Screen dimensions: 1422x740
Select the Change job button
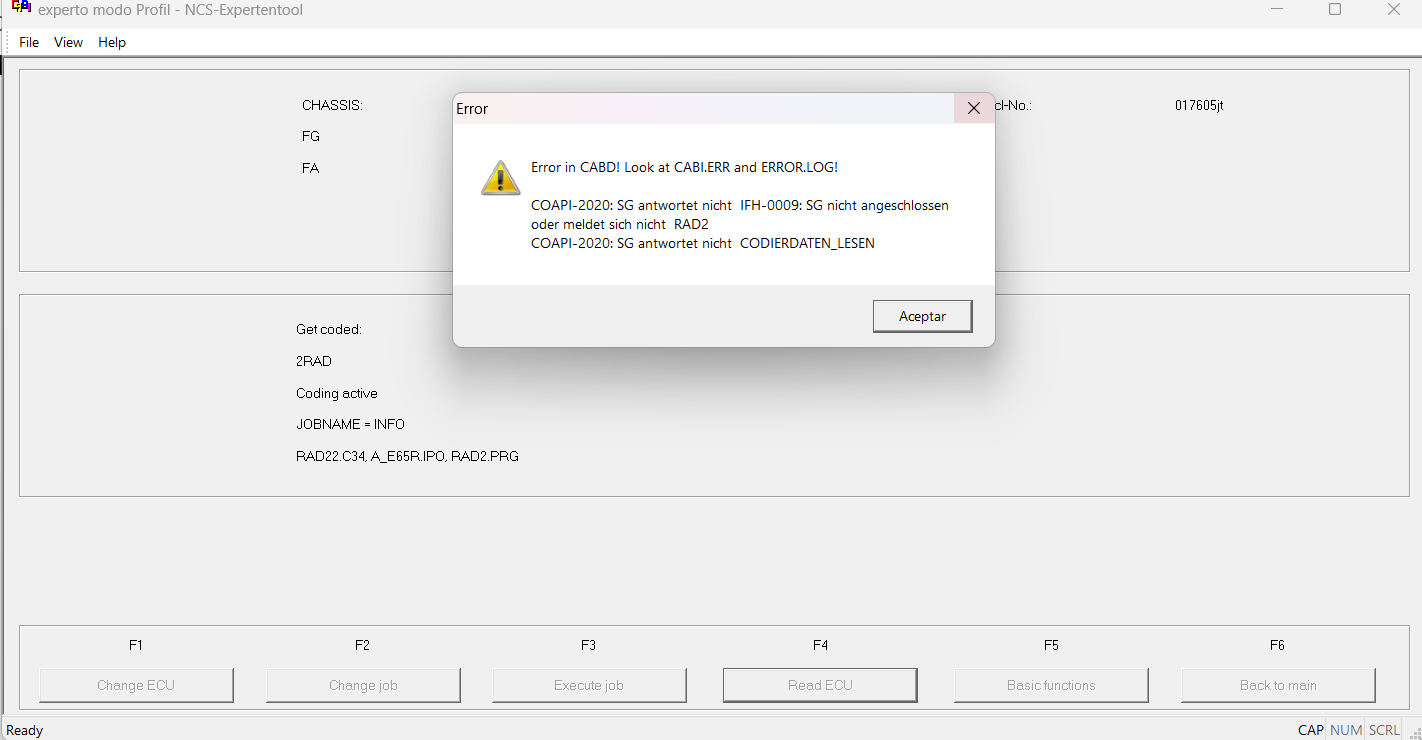coord(363,685)
